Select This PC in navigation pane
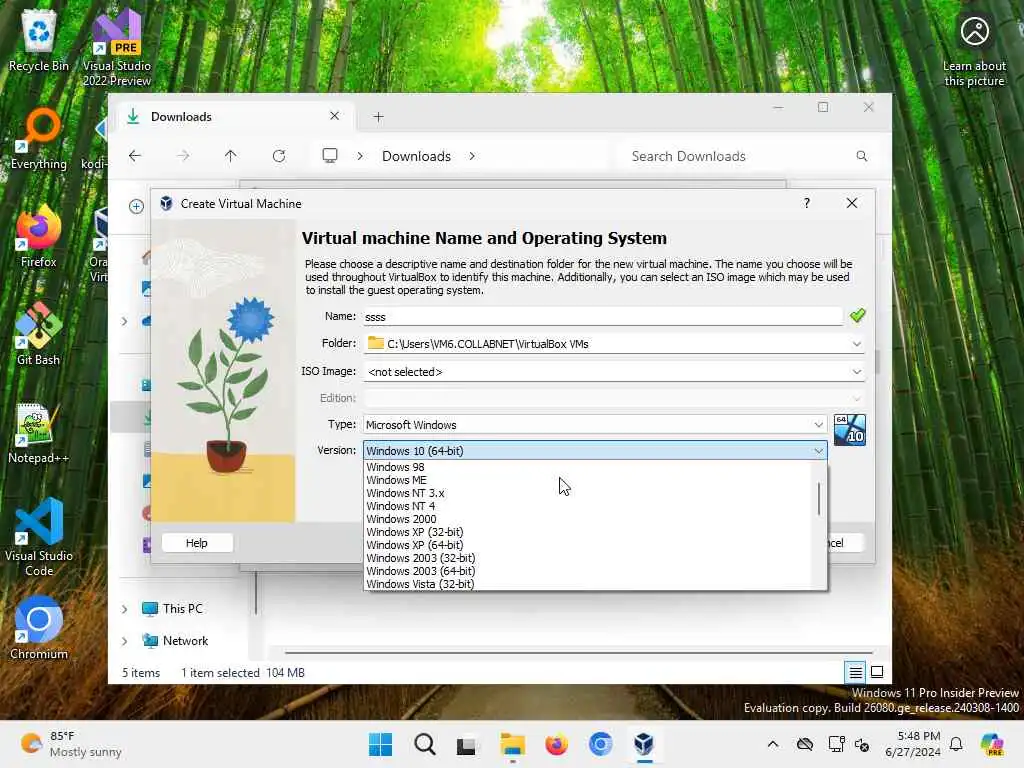Image resolution: width=1024 pixels, height=768 pixels. (172, 609)
